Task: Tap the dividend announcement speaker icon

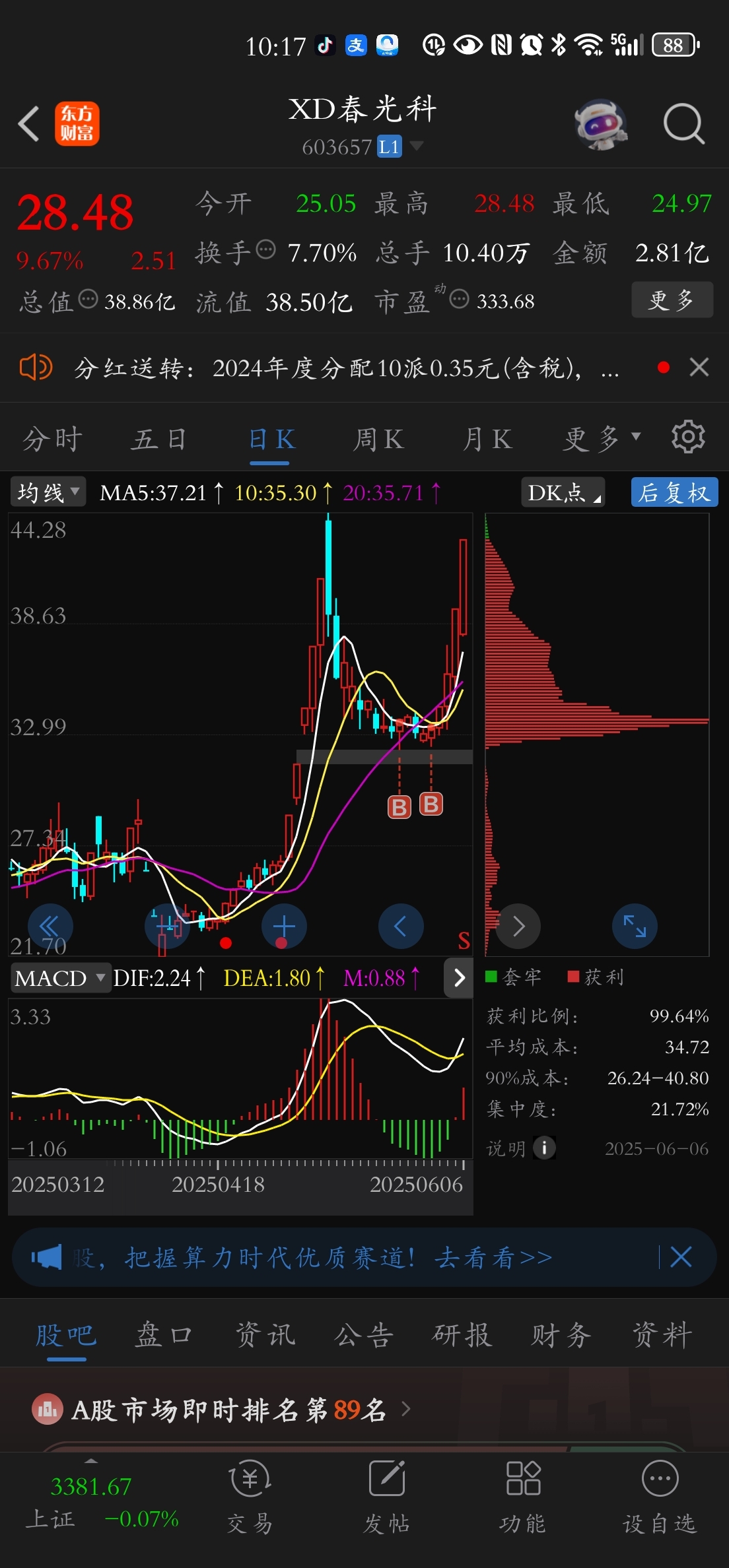Action: 36,367
